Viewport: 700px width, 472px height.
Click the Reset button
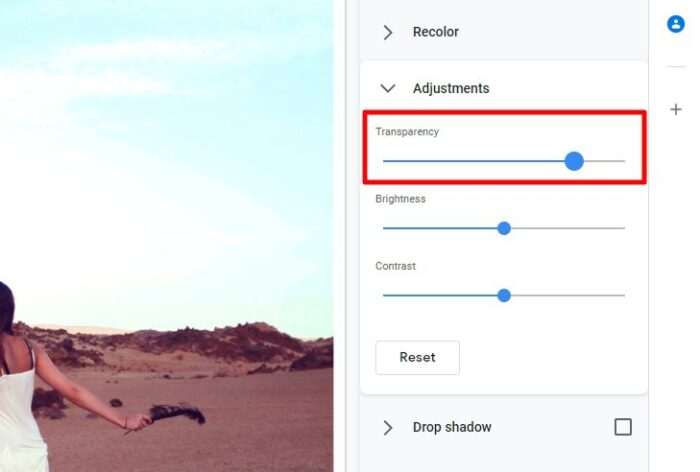pos(417,357)
